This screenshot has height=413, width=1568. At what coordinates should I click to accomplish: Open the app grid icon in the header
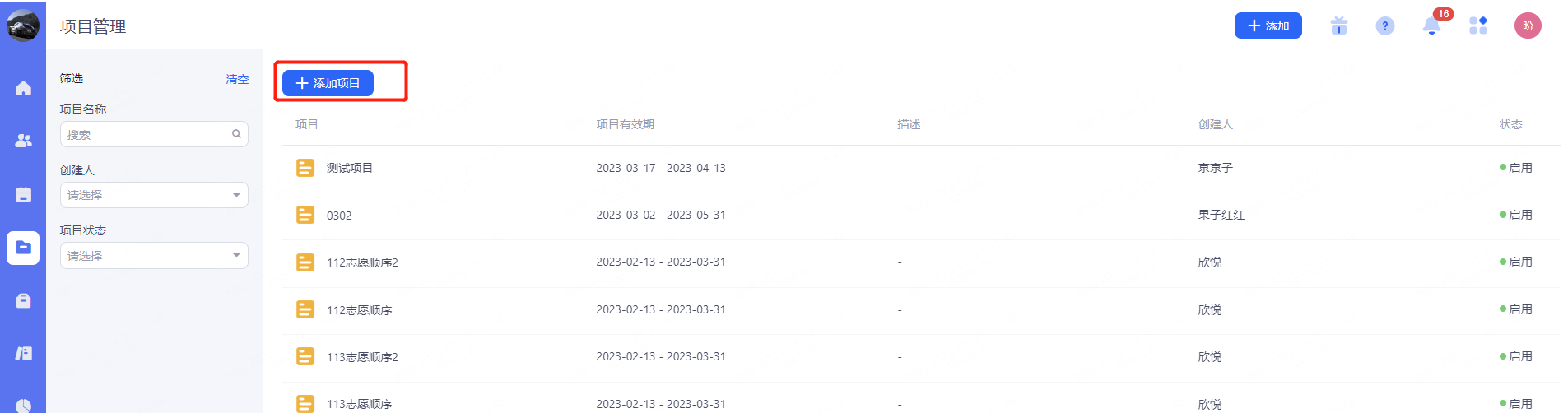(1478, 26)
